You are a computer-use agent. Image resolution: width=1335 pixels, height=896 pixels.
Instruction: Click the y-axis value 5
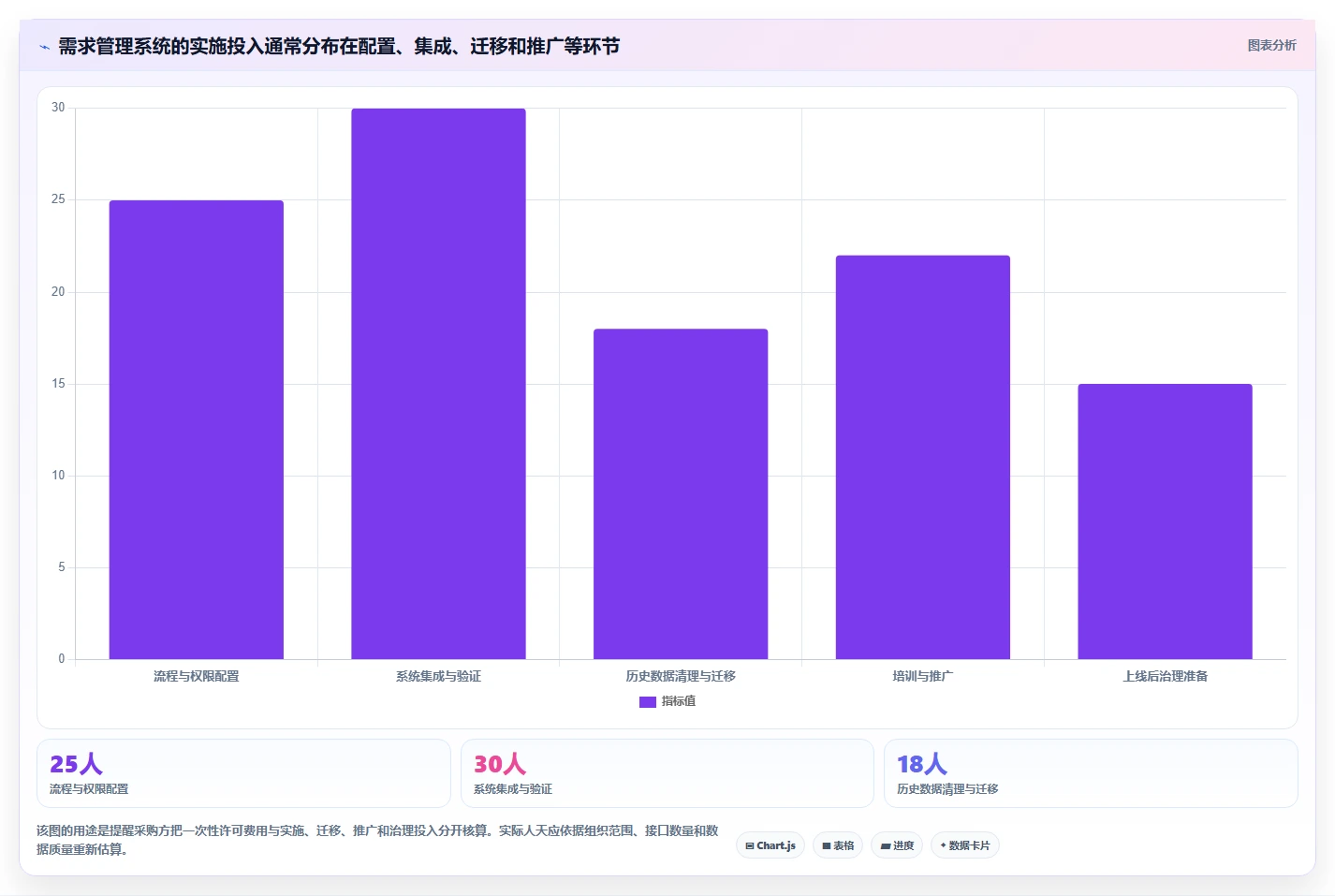tap(62, 567)
